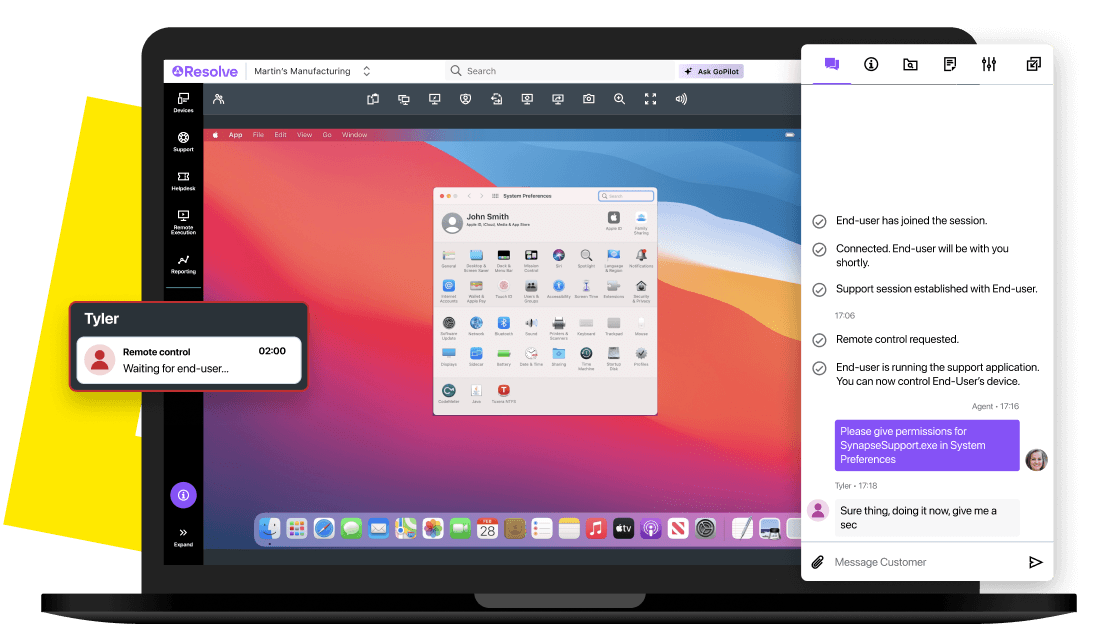Open the Apple menu in the remote screen

(215, 135)
